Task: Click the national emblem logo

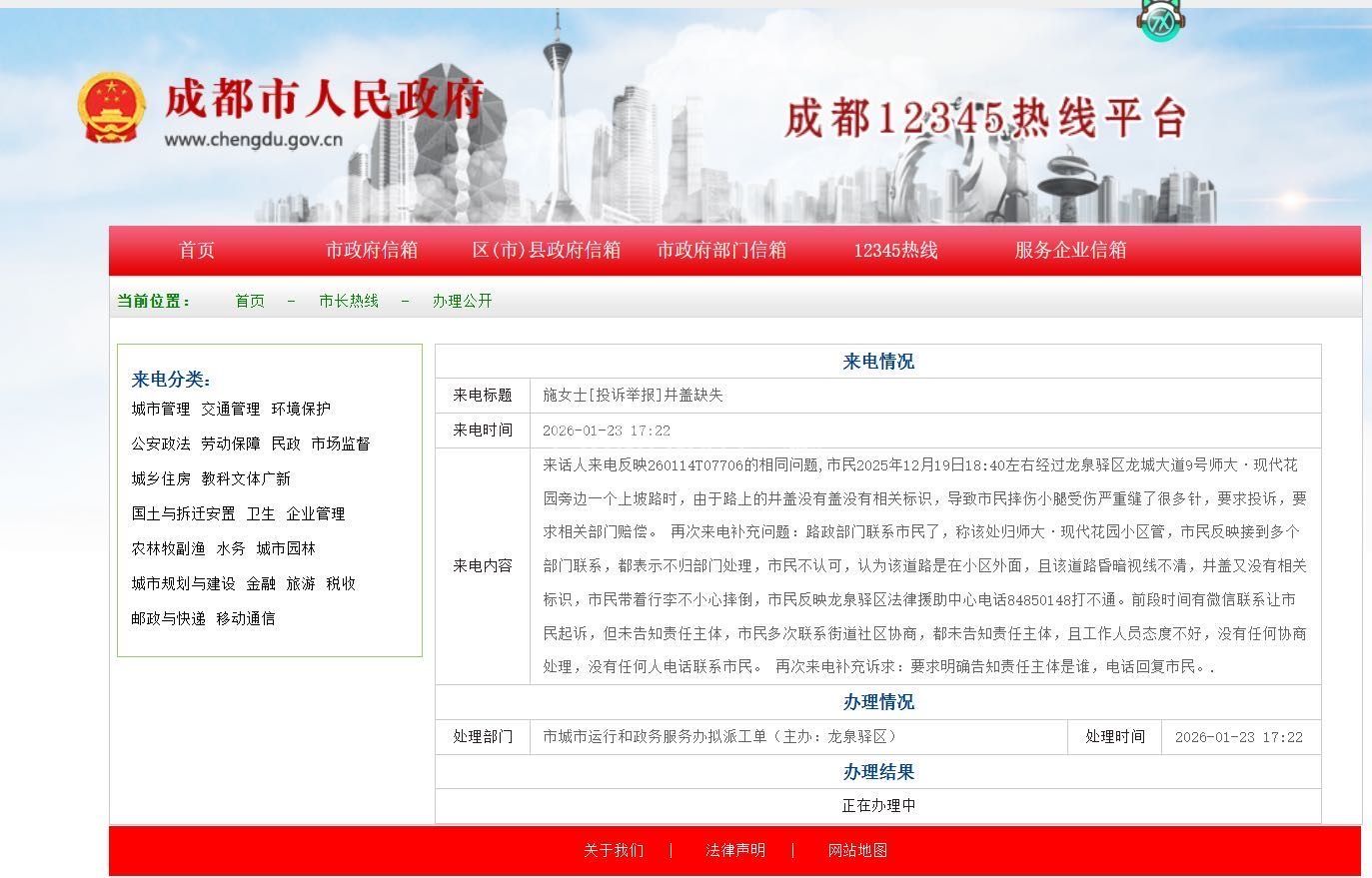Action: (x=111, y=107)
